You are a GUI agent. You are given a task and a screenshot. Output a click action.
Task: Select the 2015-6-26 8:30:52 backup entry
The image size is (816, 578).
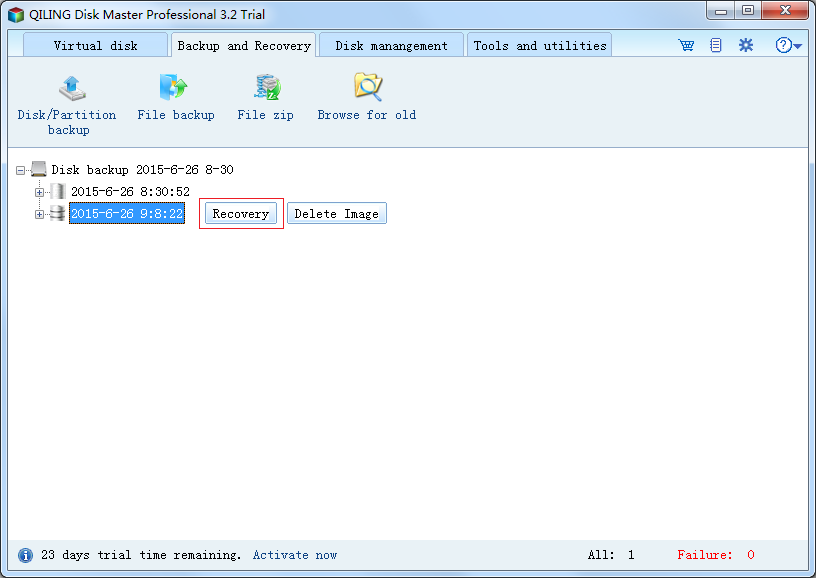130,191
